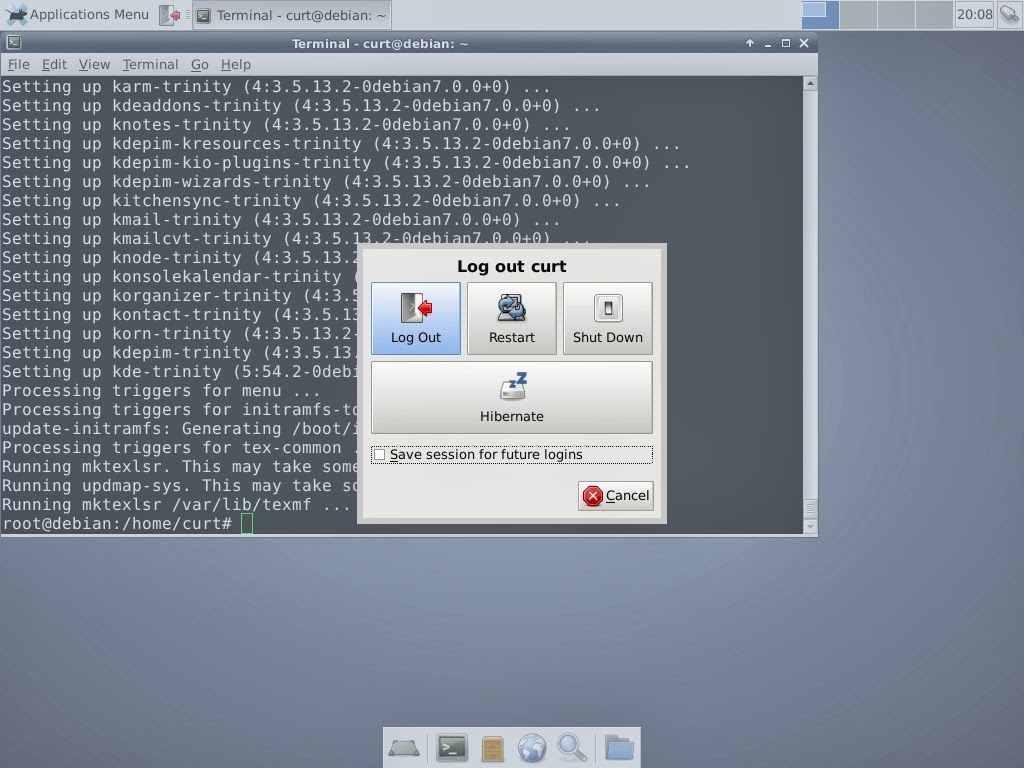The width and height of the screenshot is (1024, 768).
Task: Cancel the logout dialog
Action: 615,495
